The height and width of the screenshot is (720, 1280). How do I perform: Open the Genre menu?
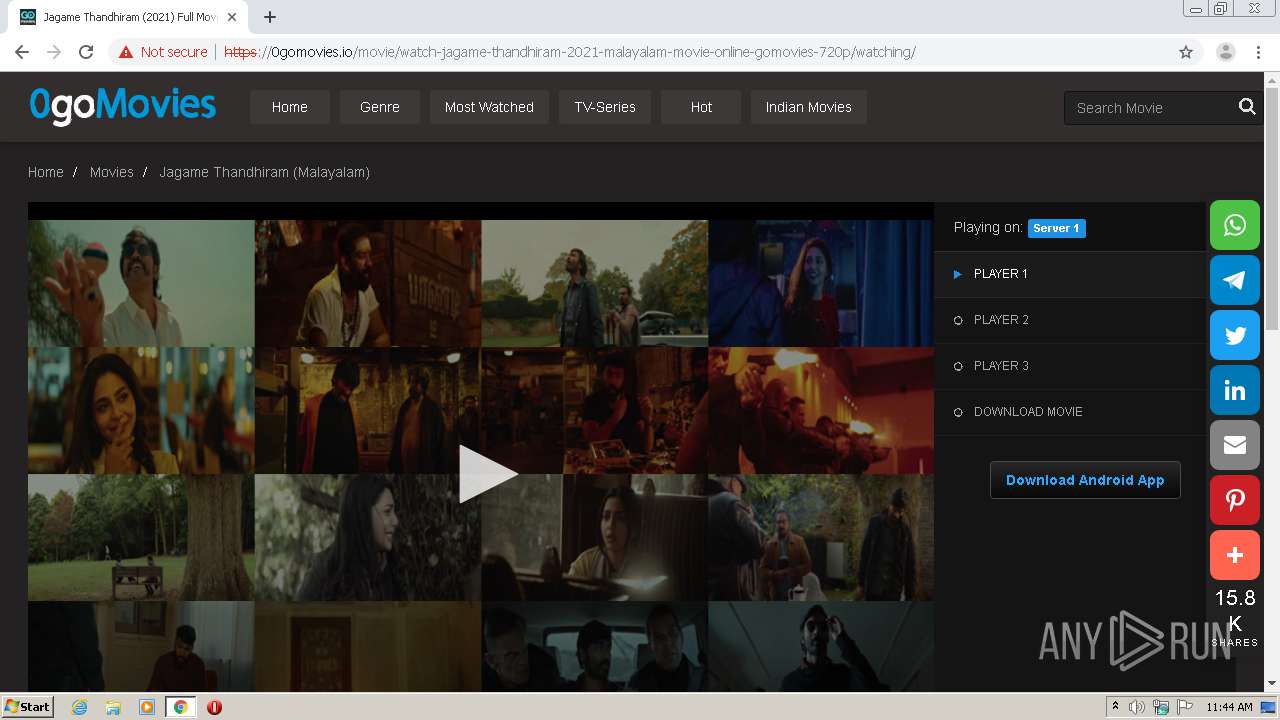380,107
